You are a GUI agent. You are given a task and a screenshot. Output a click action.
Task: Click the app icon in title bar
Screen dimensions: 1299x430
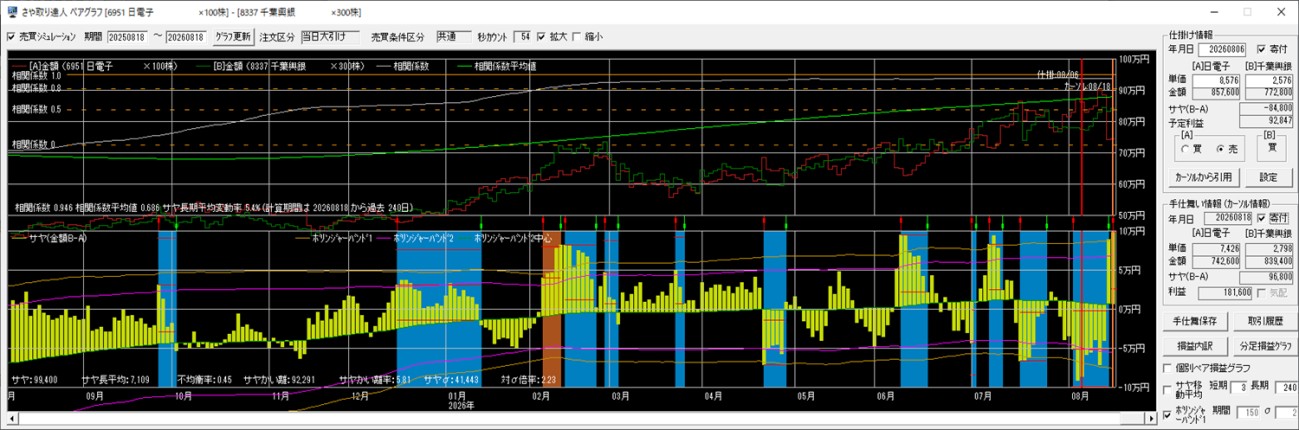pos(11,11)
